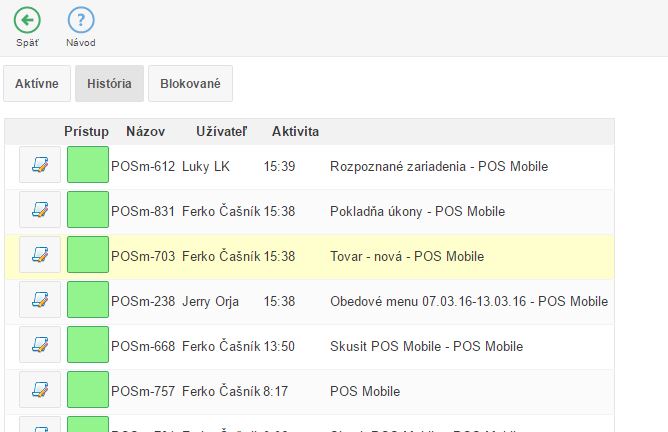Click green access square for POSm-703
This screenshot has height=432, width=668.
click(88, 256)
